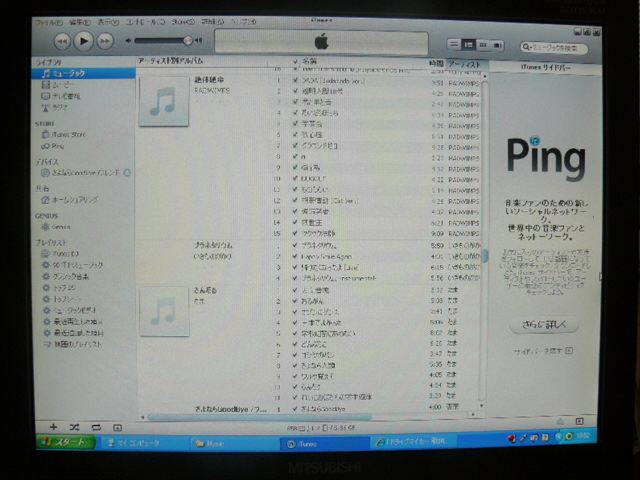Uncheck the song らんちう

295,387
